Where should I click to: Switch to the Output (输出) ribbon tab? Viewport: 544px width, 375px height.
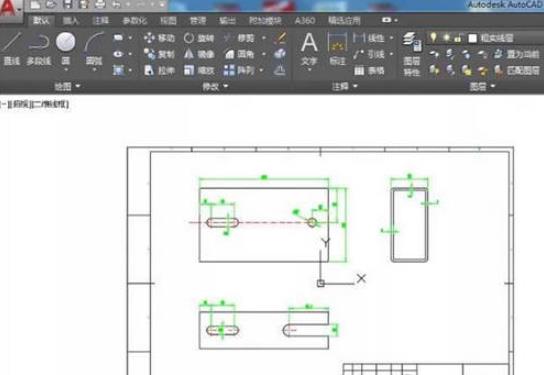[x=228, y=20]
